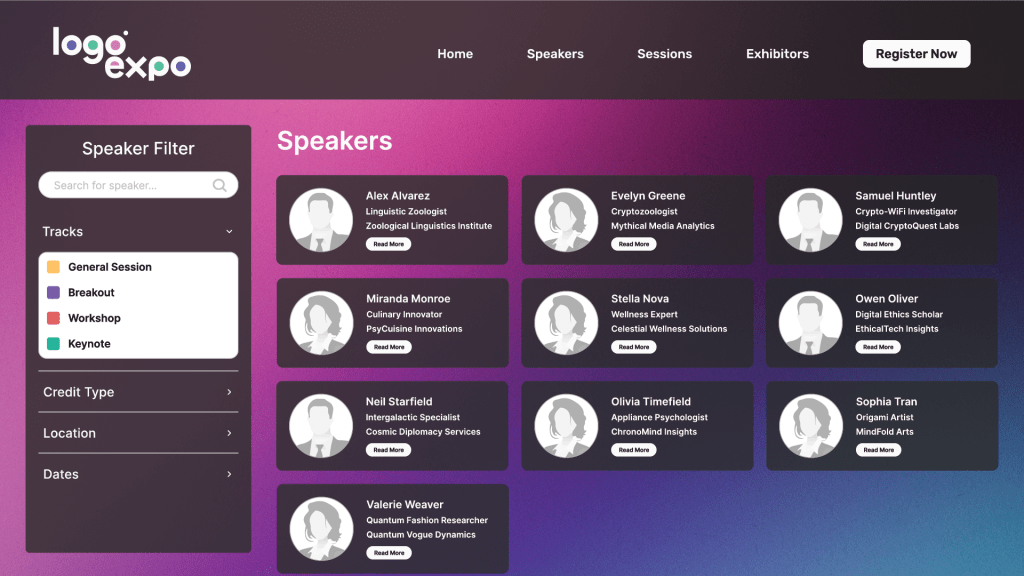Click the search magnifier icon

pos(220,185)
